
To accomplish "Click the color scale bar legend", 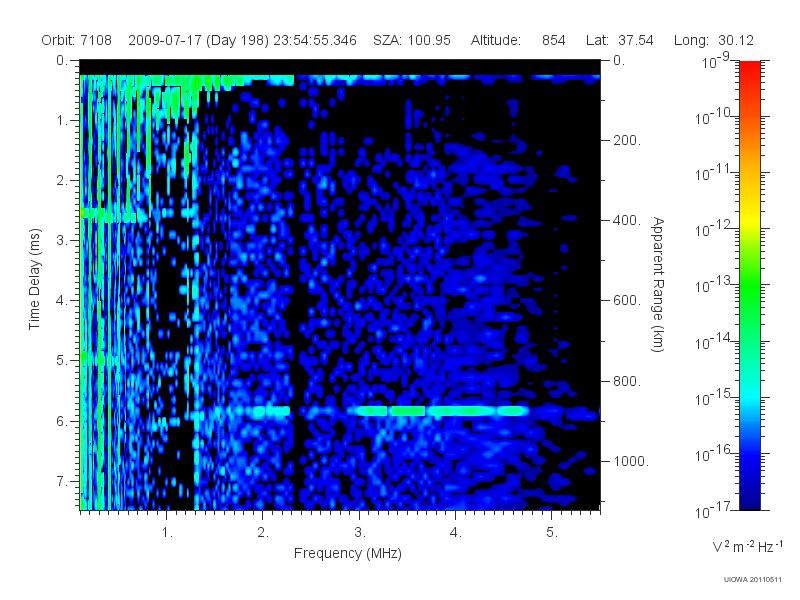I will tap(749, 285).
